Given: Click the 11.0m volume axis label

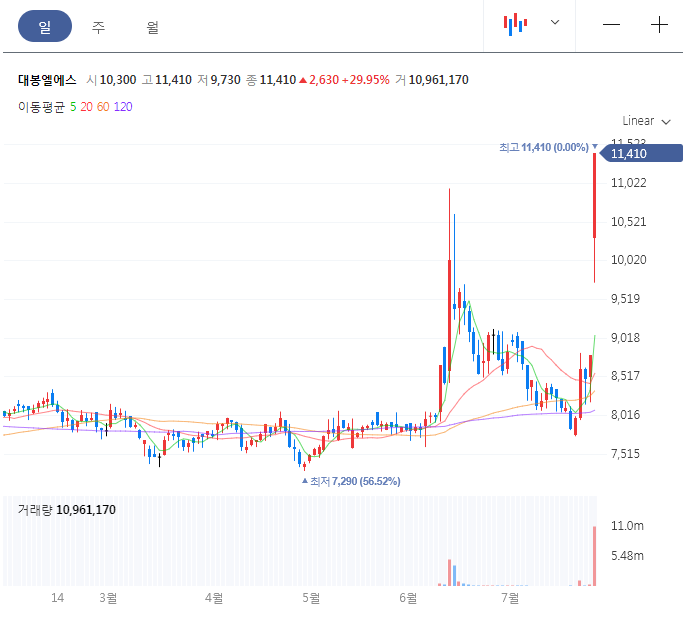Looking at the screenshot, I should (x=627, y=526).
